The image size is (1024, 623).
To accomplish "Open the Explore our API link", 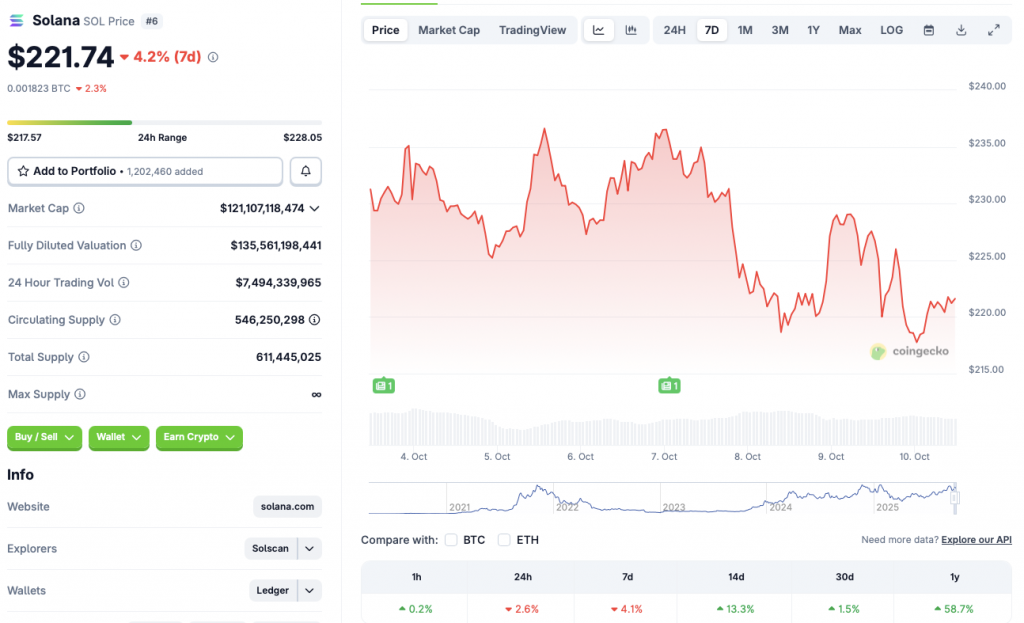I will coord(976,540).
